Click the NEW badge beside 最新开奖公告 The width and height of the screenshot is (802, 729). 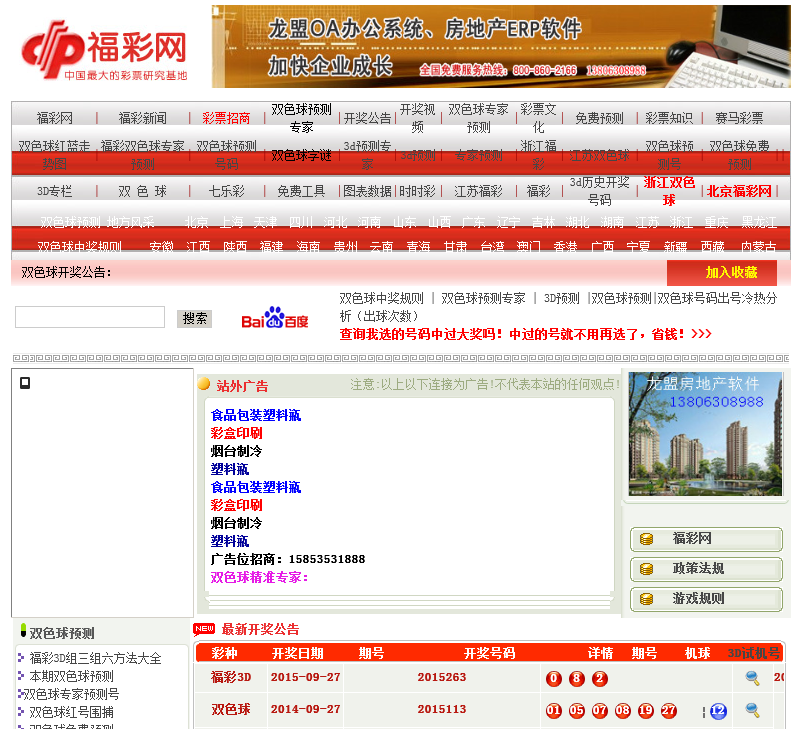204,629
